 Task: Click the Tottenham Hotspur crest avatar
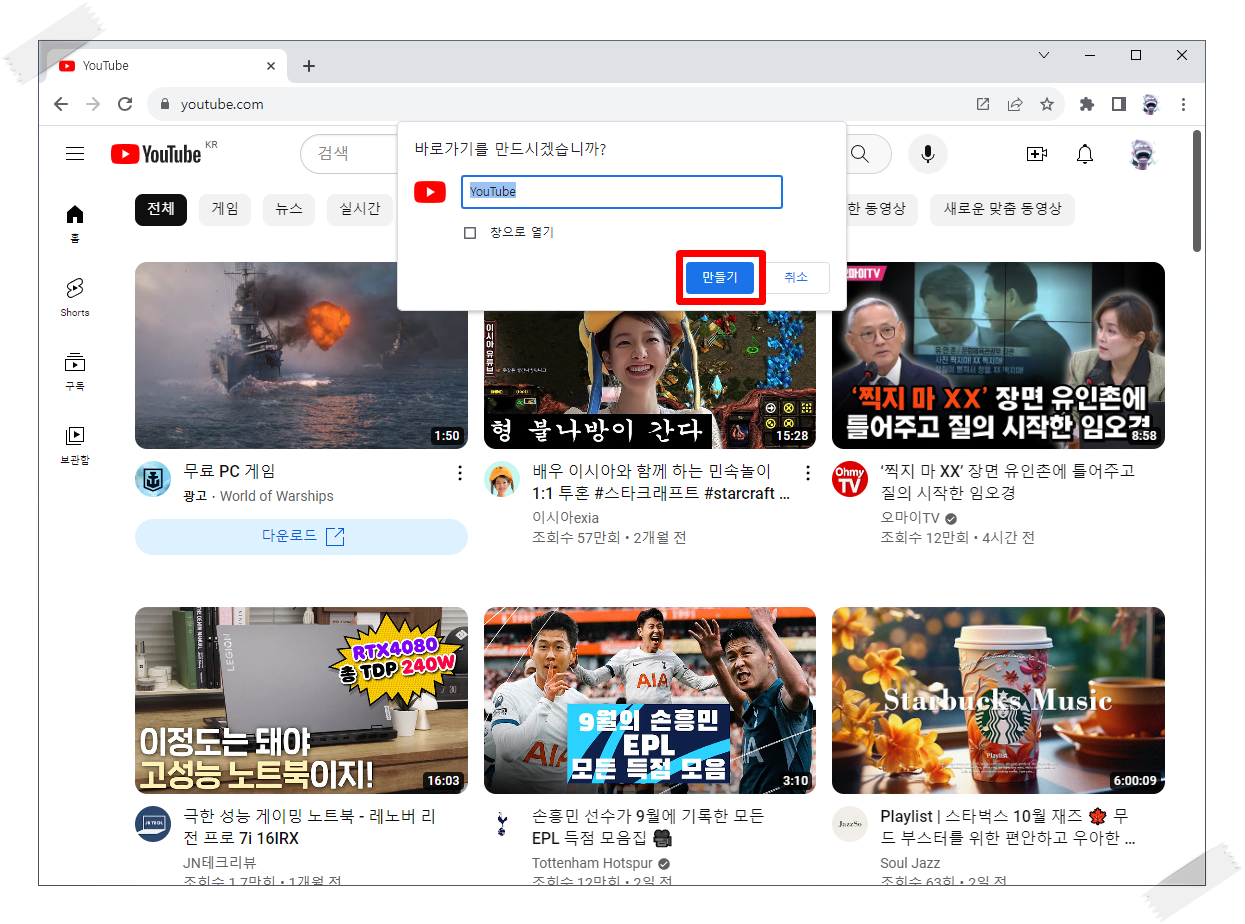502,824
